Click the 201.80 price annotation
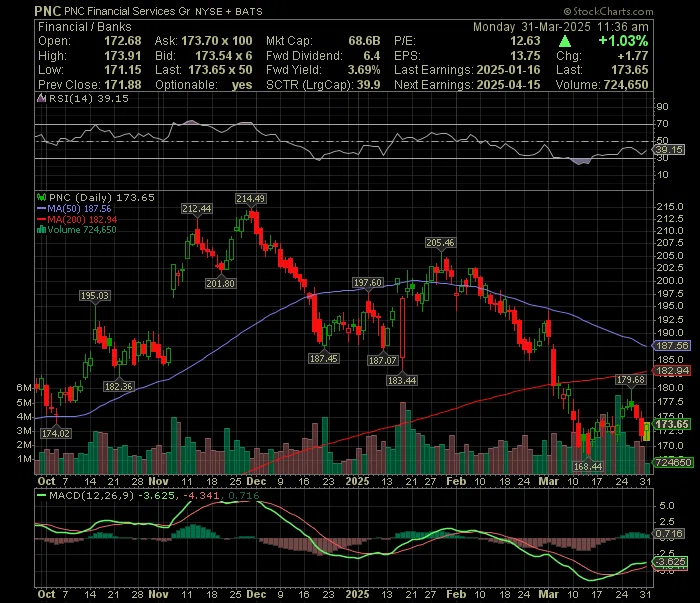Viewport: 700px width, 603px height. 221,283
